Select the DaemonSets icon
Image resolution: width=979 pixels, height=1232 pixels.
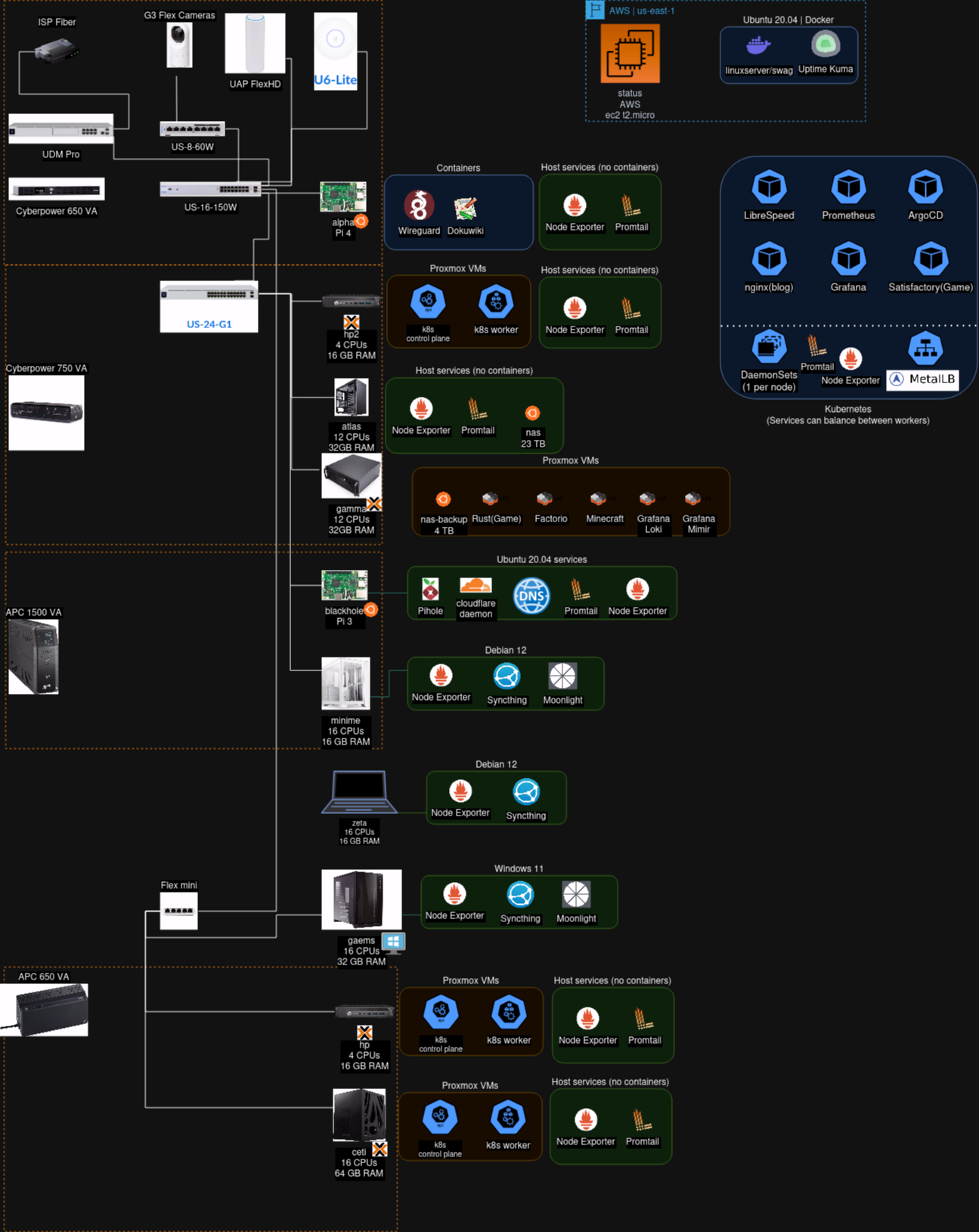tap(769, 348)
